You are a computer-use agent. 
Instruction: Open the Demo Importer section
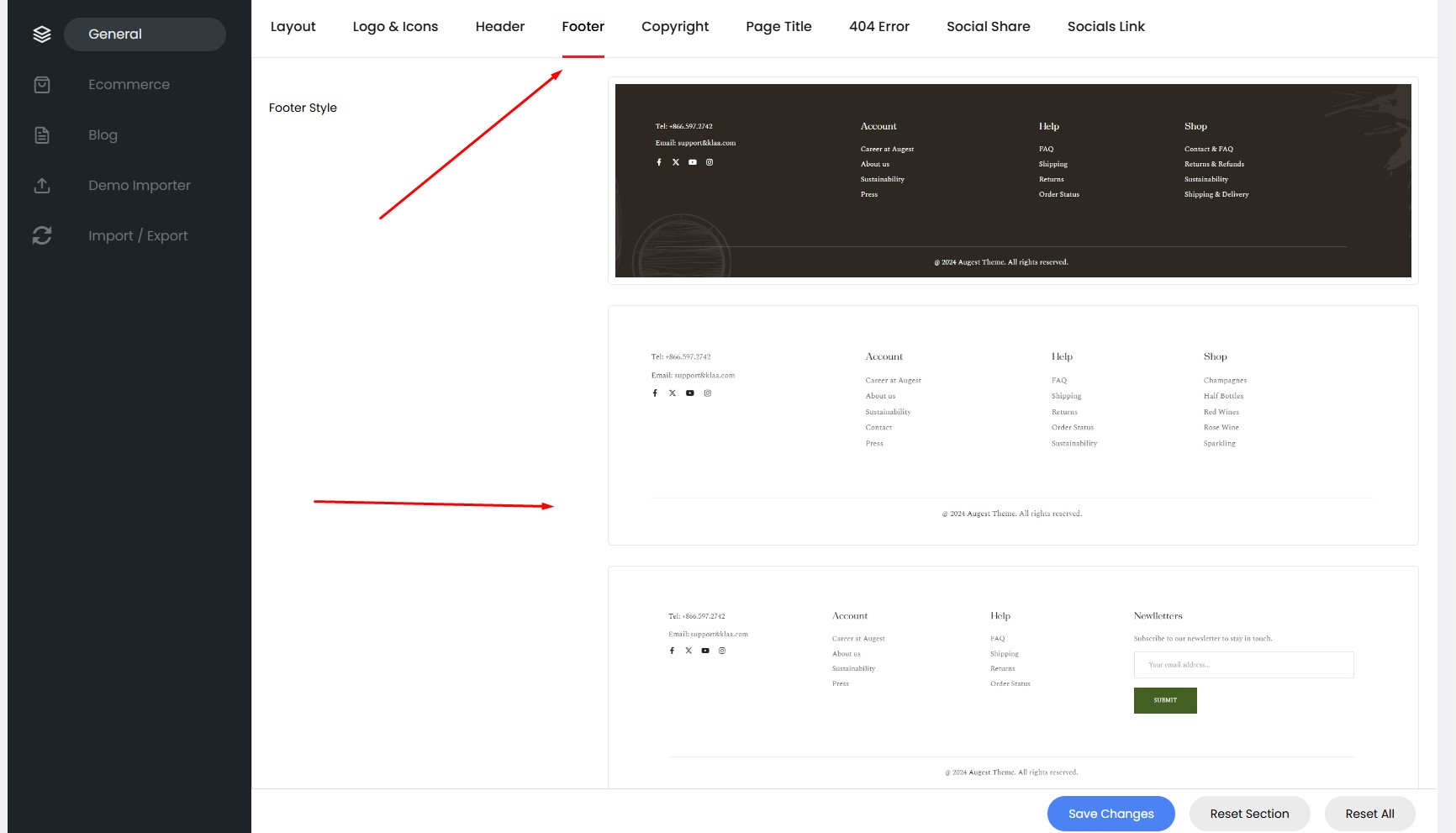pos(139,186)
